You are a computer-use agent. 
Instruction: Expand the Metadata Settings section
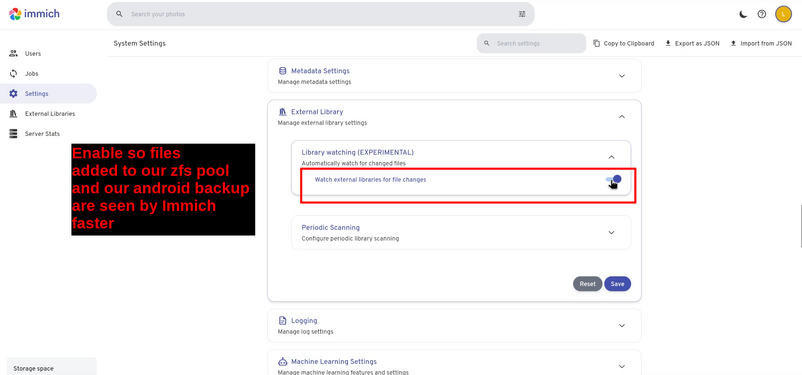point(621,76)
